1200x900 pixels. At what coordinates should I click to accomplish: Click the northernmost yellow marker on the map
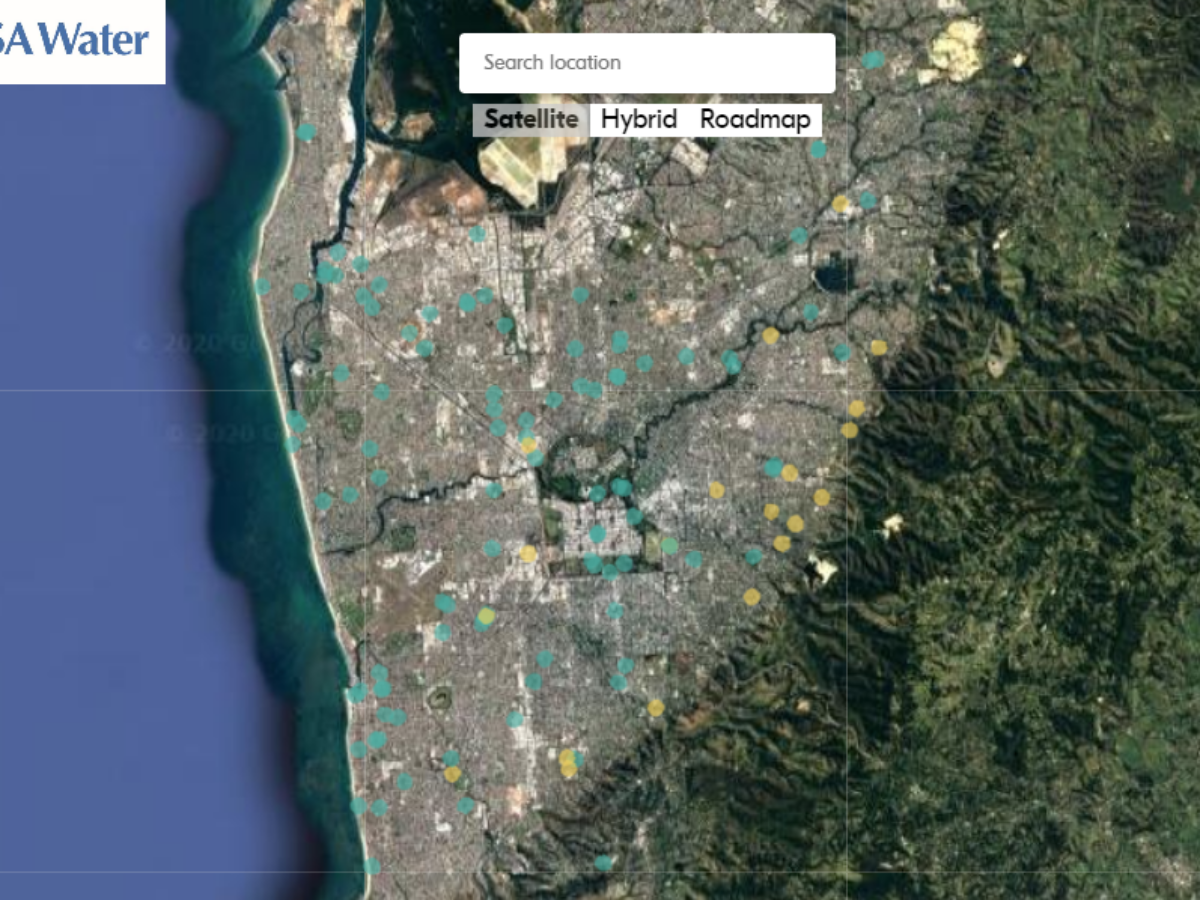click(x=841, y=204)
